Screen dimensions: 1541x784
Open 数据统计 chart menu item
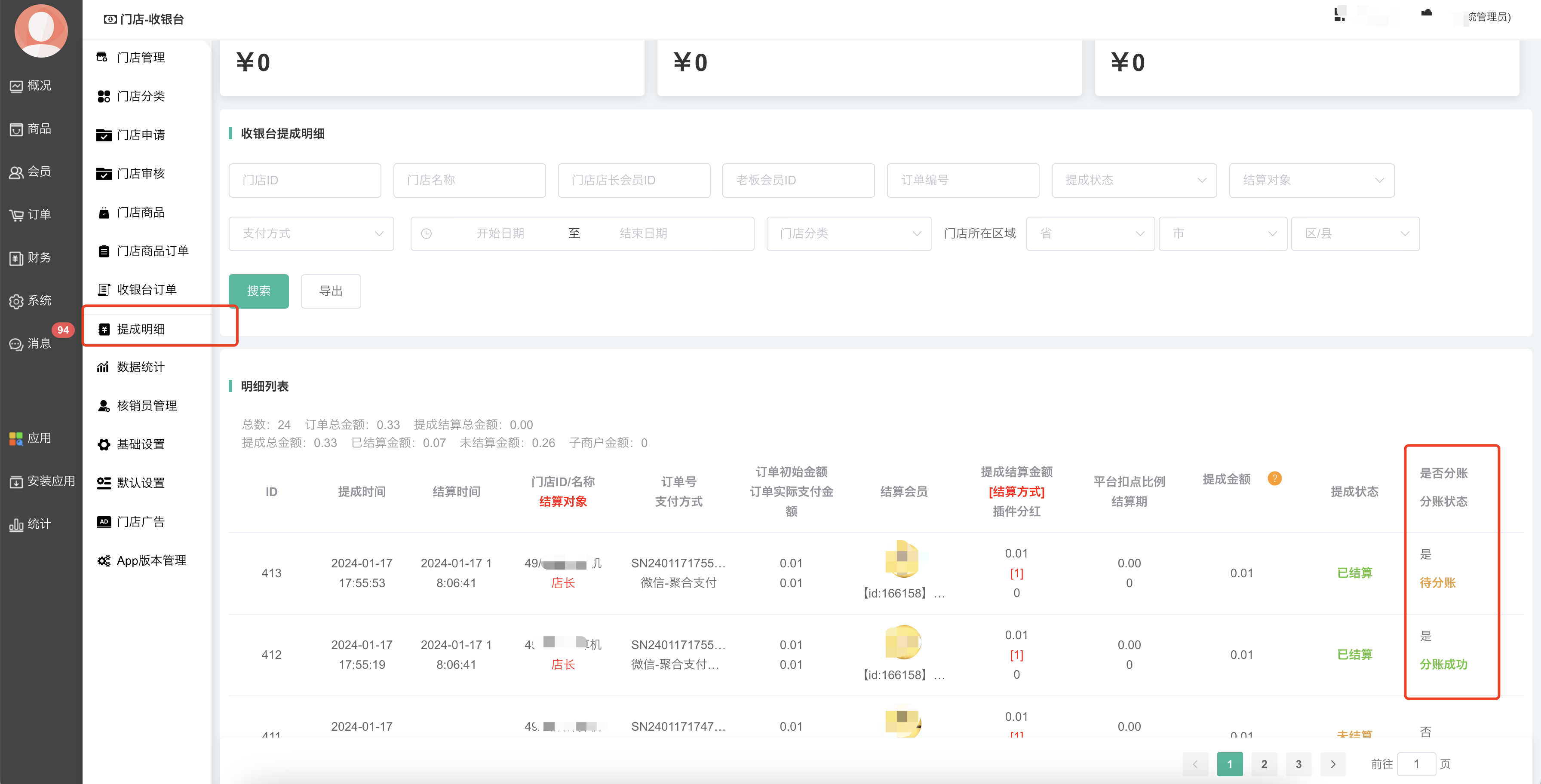coord(141,367)
